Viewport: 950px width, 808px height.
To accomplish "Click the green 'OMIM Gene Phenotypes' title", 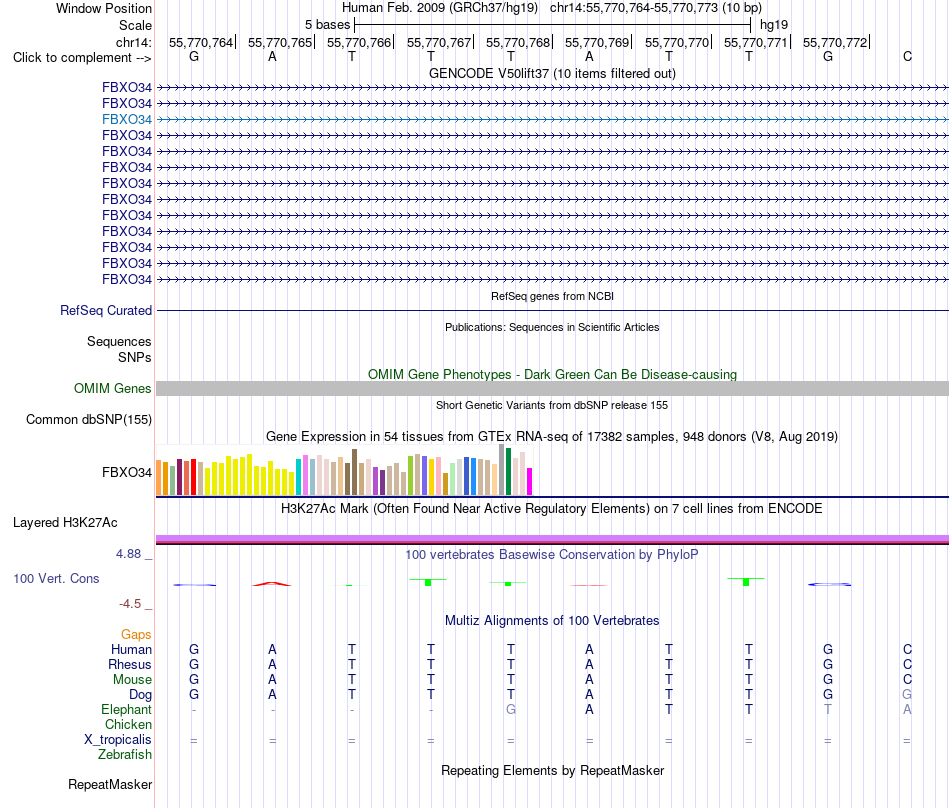I will [x=552, y=374].
